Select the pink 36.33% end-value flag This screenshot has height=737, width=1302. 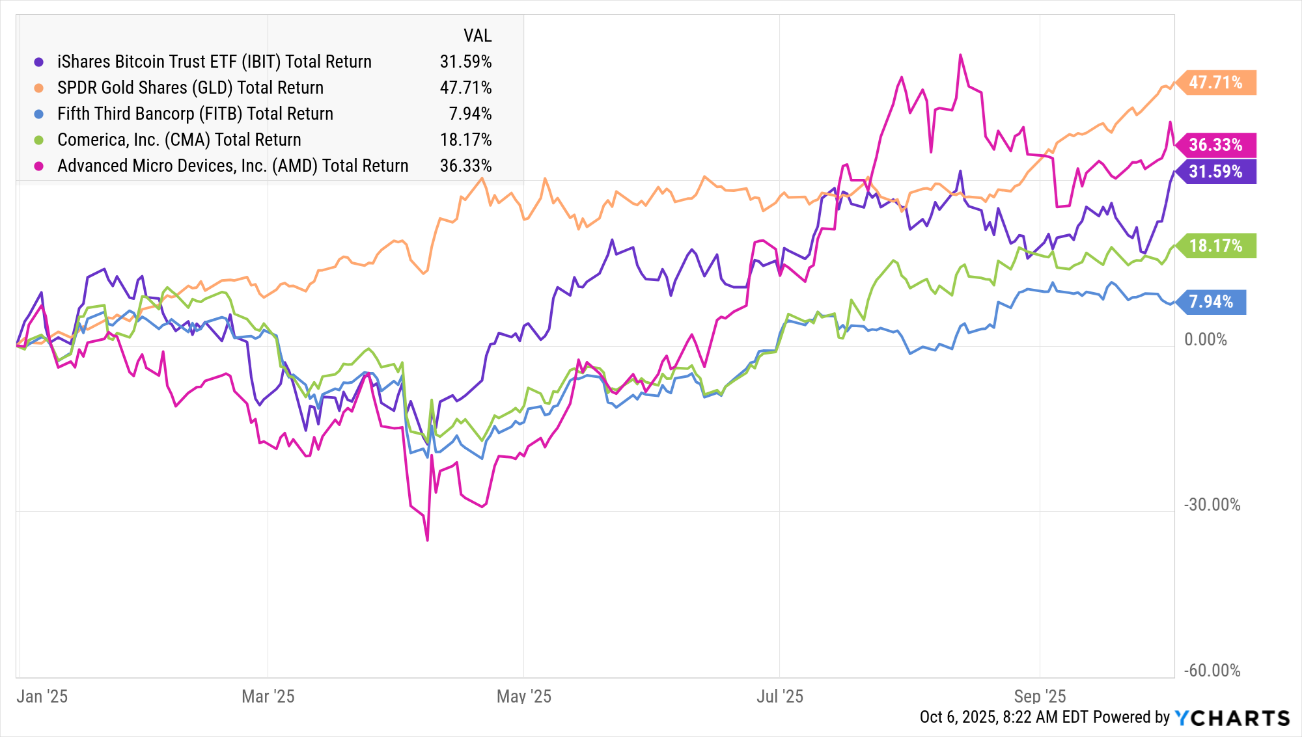[1217, 145]
